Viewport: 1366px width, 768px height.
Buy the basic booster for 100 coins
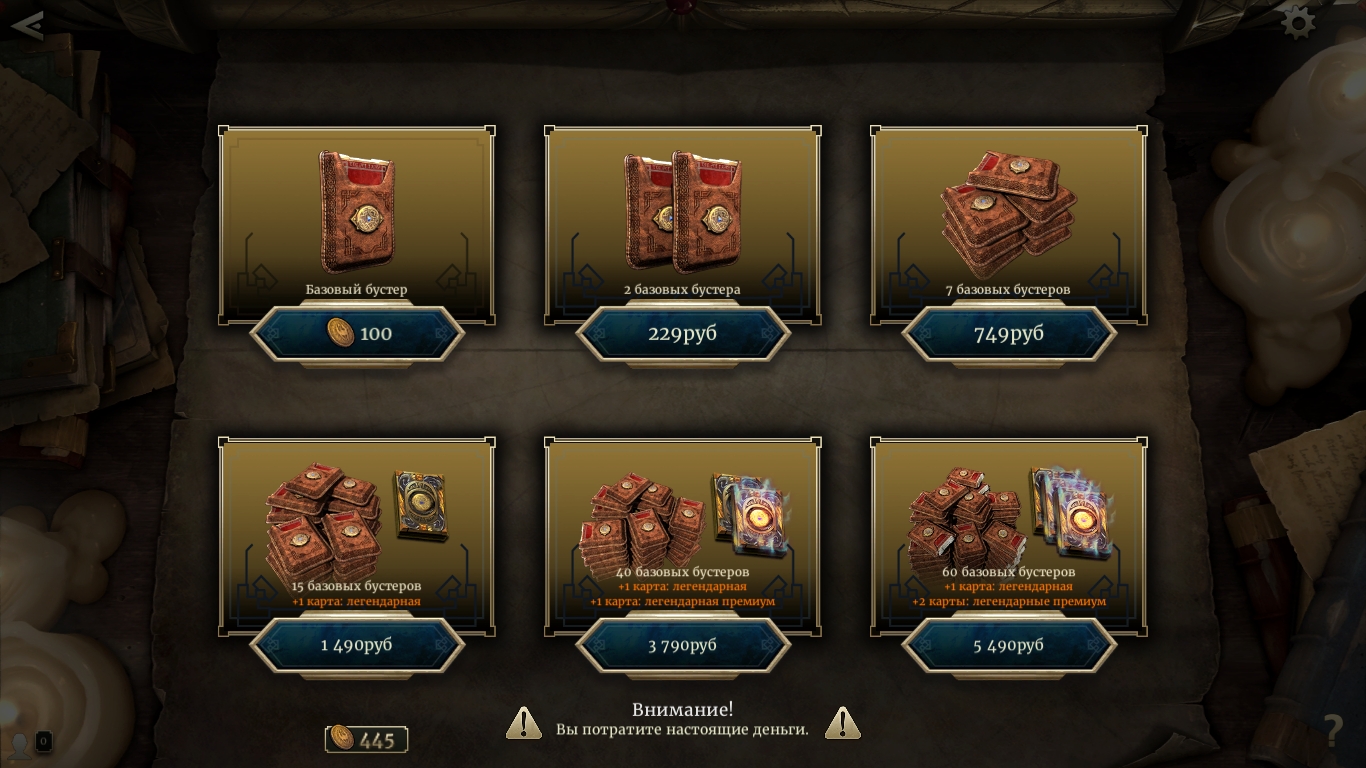click(x=357, y=334)
